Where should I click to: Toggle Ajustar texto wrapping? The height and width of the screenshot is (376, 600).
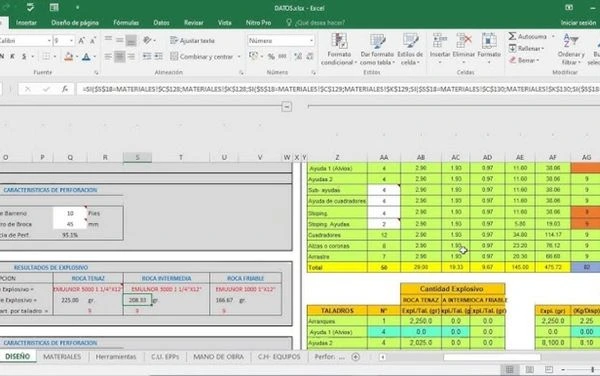[x=192, y=41]
